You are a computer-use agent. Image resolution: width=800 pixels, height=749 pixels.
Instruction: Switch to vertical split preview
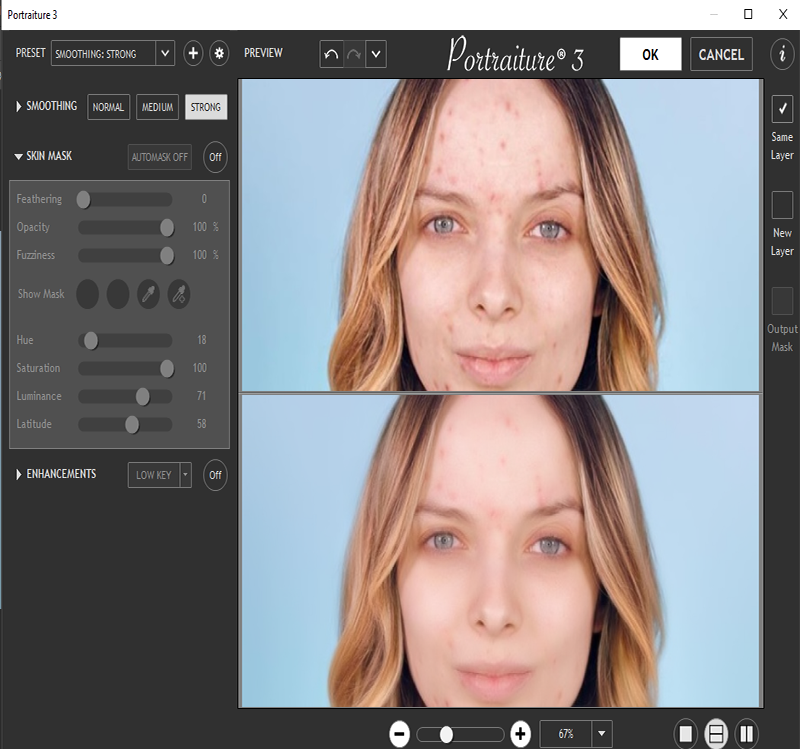point(746,734)
